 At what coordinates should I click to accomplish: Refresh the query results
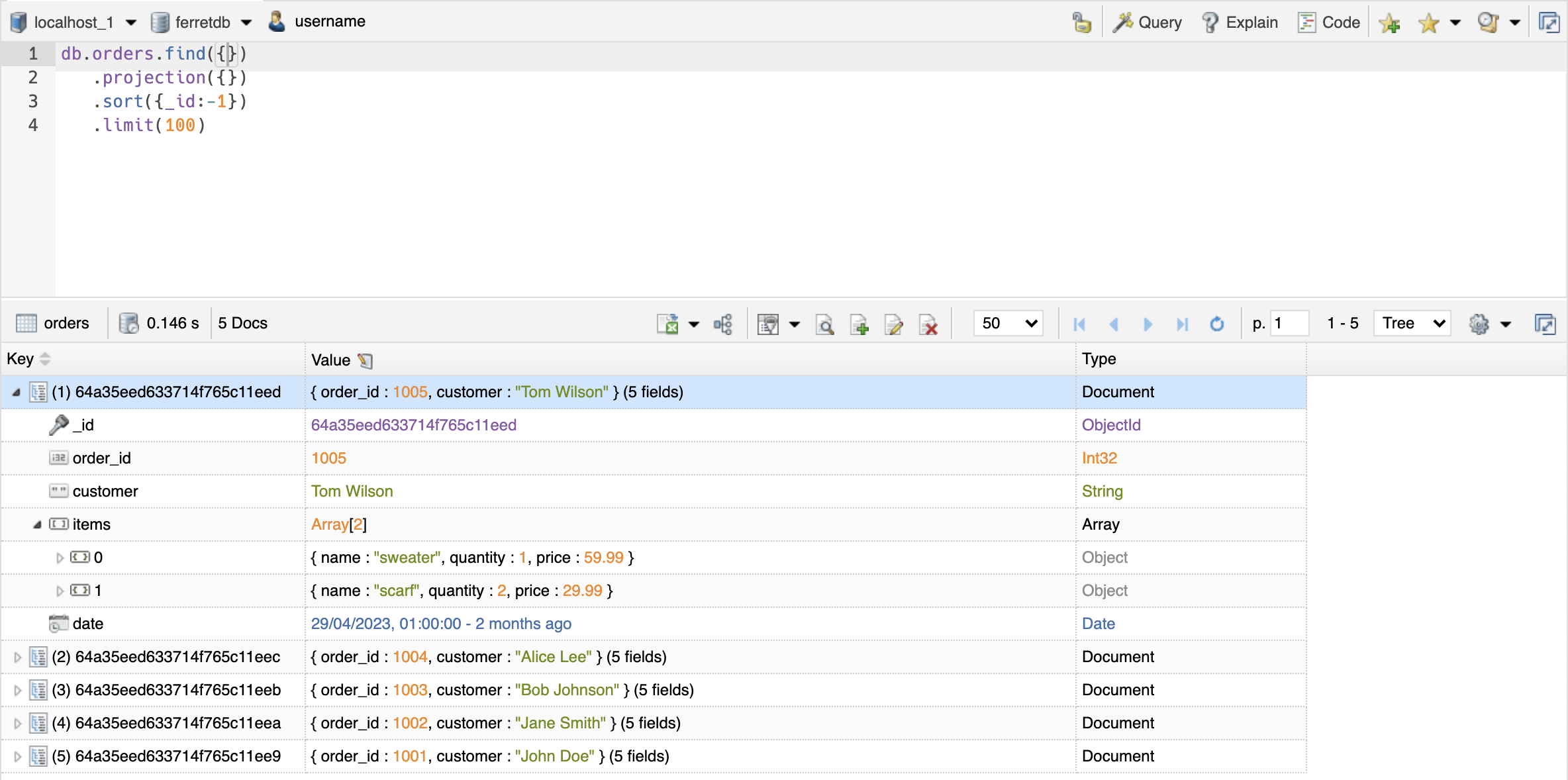click(1216, 324)
